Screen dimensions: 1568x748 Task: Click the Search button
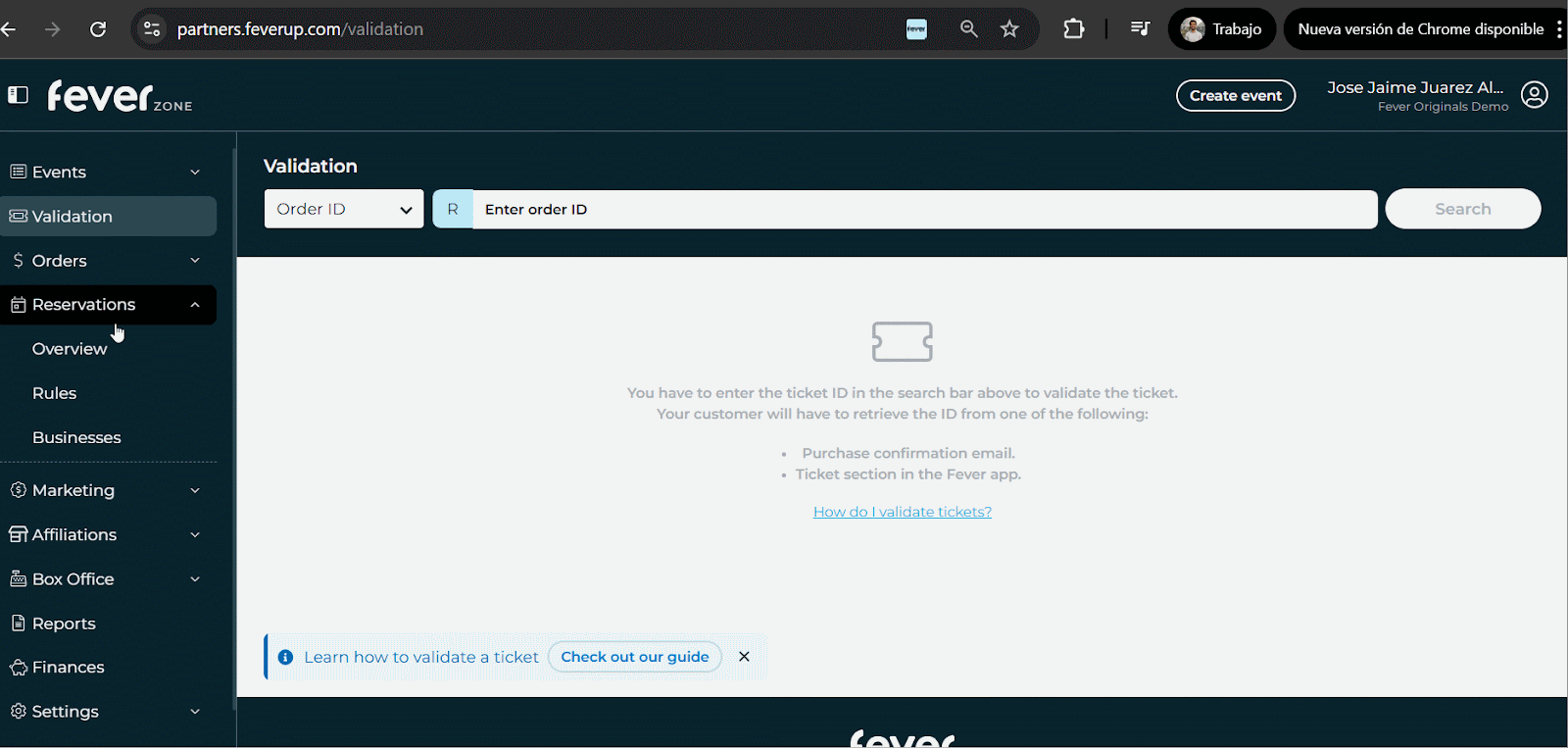click(x=1463, y=209)
